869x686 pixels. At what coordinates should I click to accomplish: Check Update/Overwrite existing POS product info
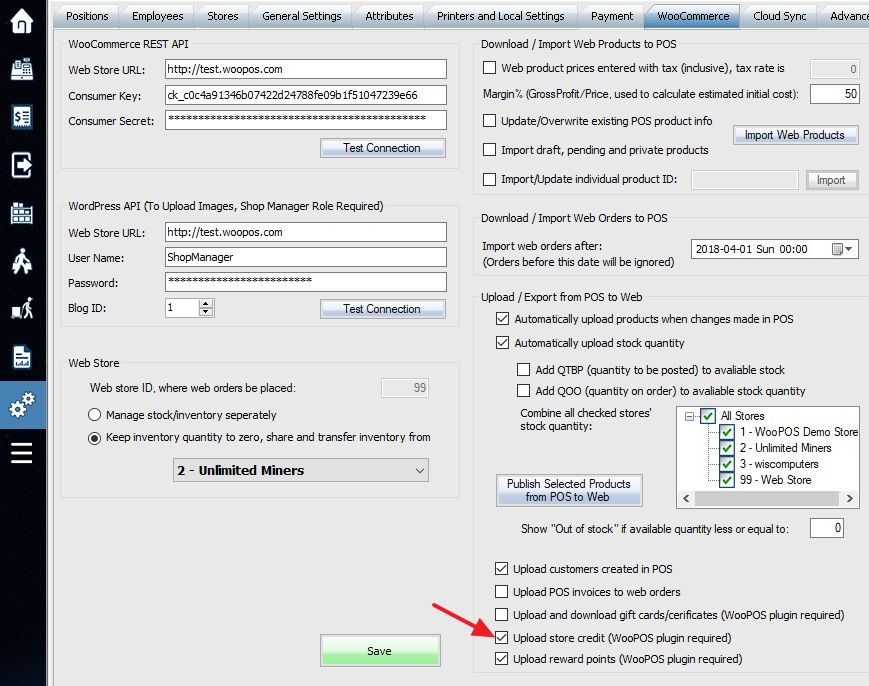489,121
